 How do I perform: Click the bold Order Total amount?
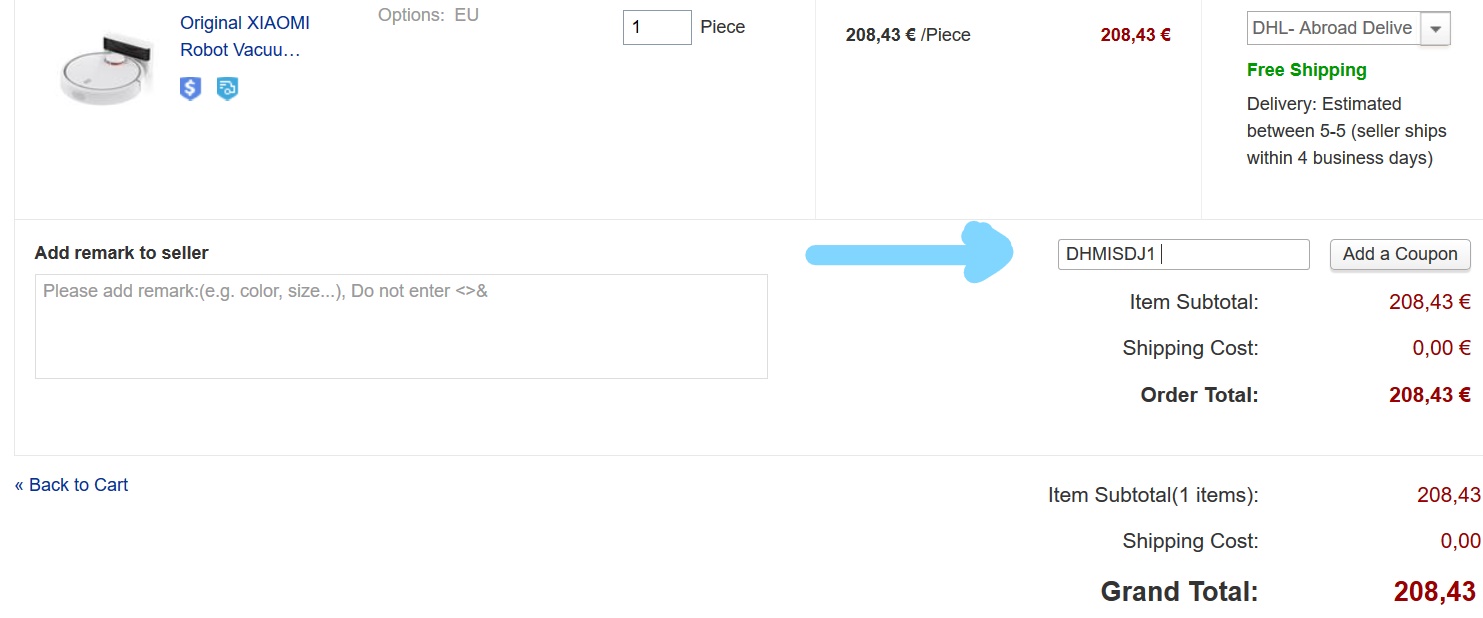(1430, 395)
